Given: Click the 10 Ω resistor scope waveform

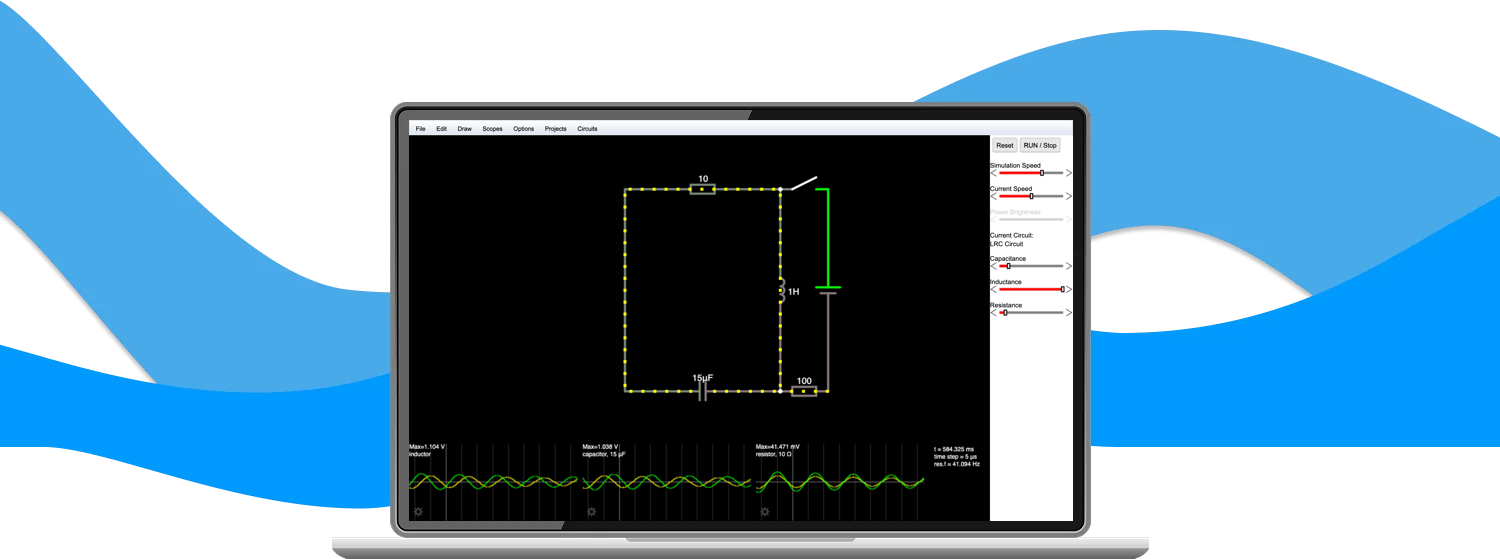Looking at the screenshot, I should click(839, 482).
